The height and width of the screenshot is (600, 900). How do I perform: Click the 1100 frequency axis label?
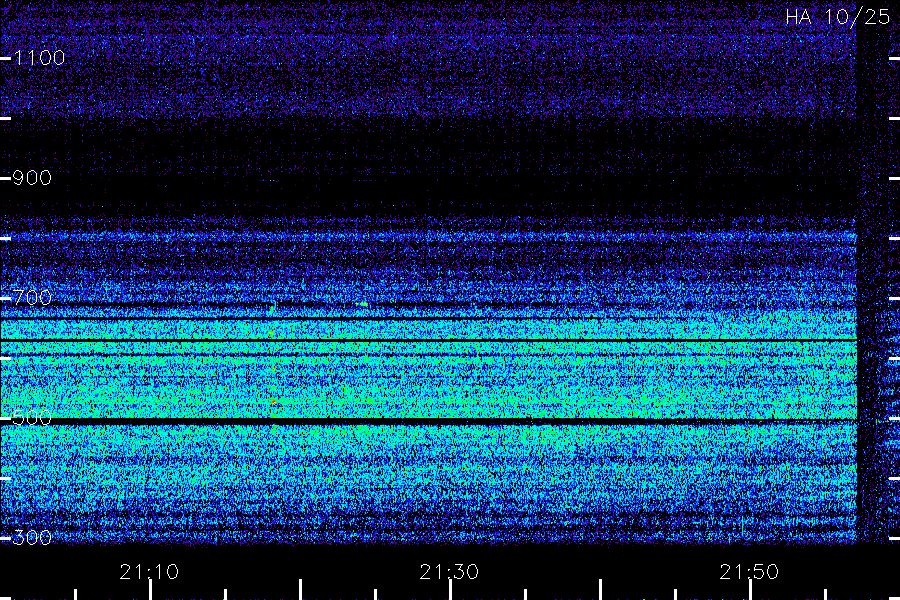(x=39, y=58)
